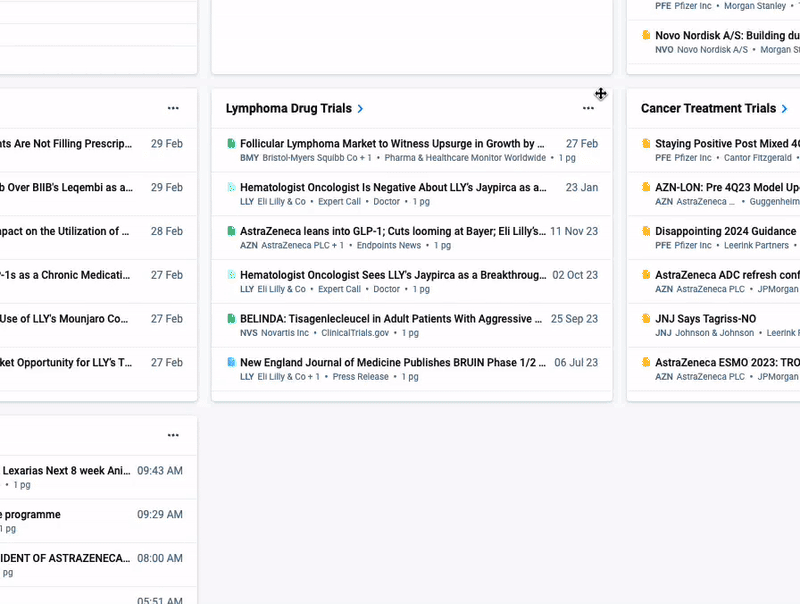Click orange document icon beside Novo Nordisk A/S: Building
The height and width of the screenshot is (604, 800).
pos(646,35)
